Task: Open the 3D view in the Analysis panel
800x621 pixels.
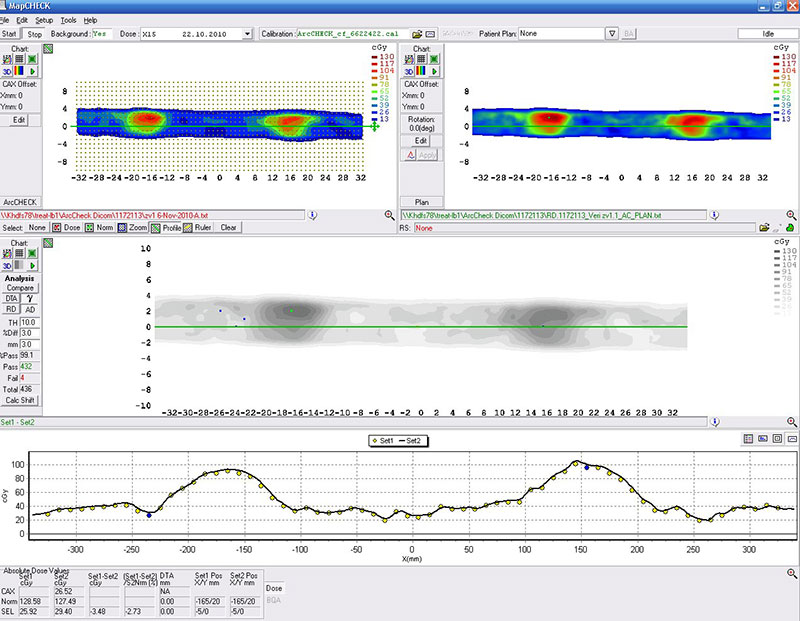Action: (7, 265)
